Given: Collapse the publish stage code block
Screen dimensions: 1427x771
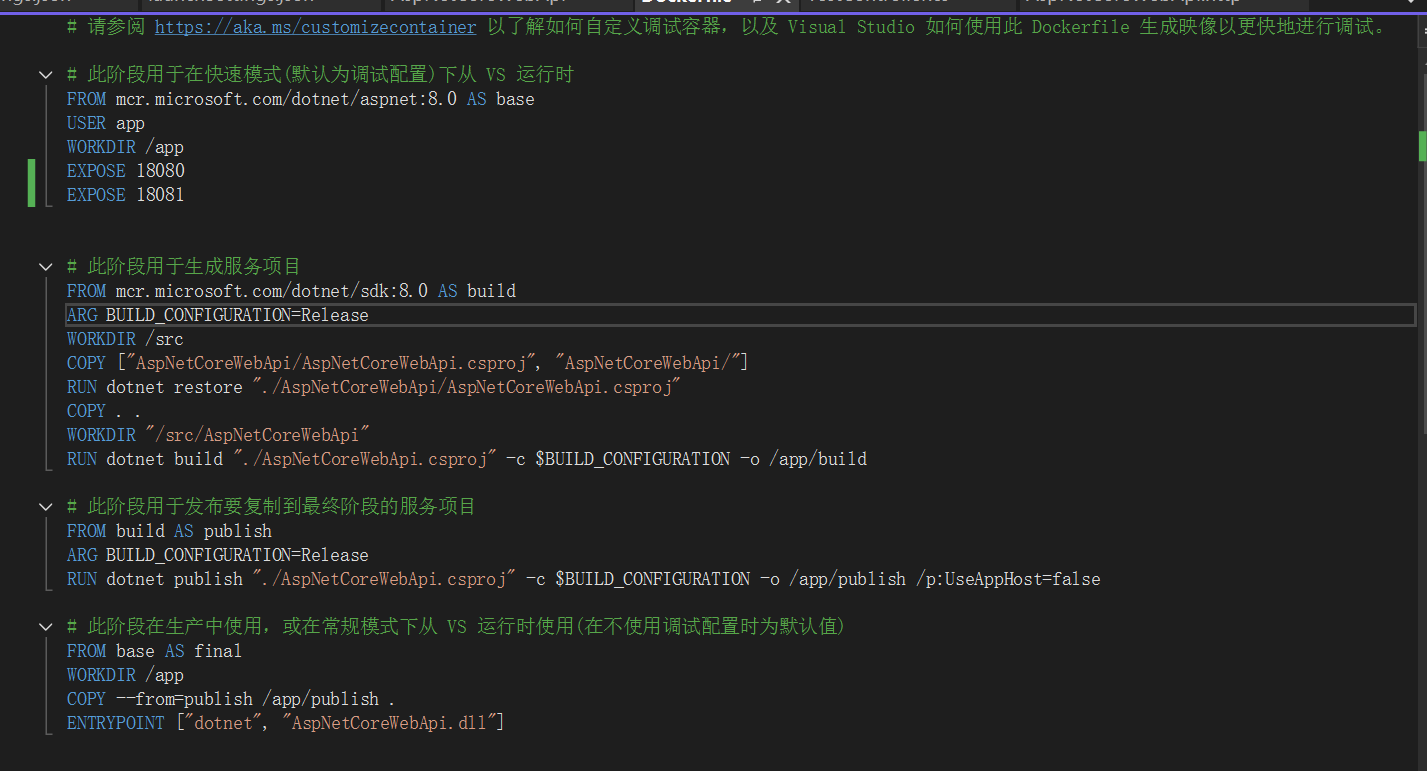Looking at the screenshot, I should coord(45,507).
